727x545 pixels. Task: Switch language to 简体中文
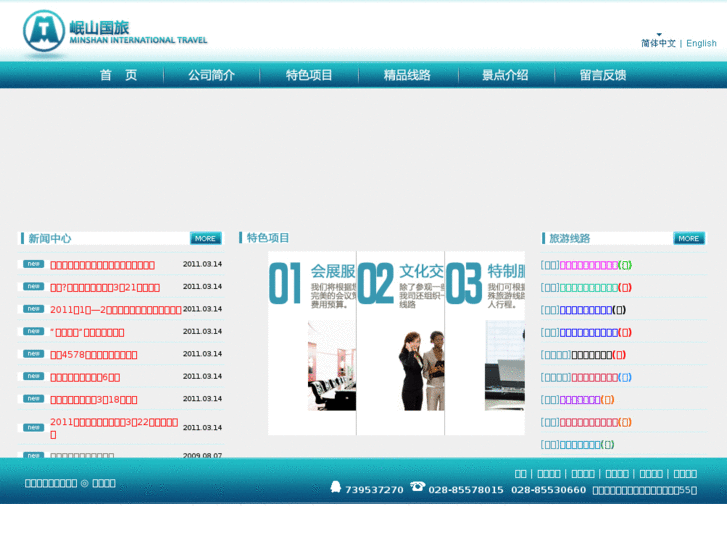click(x=658, y=43)
